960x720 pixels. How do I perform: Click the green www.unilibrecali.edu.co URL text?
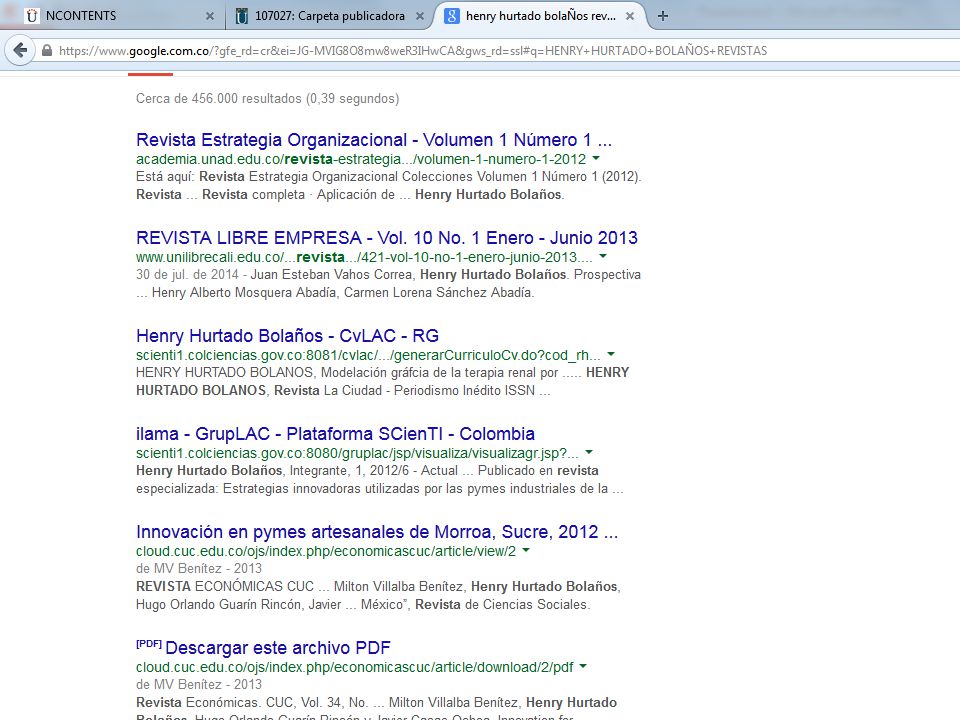[x=364, y=257]
